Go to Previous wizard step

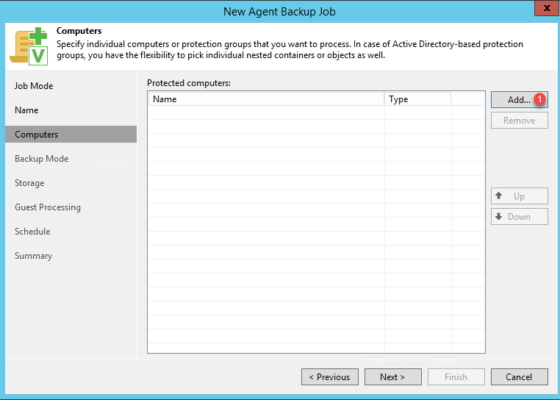coord(330,377)
